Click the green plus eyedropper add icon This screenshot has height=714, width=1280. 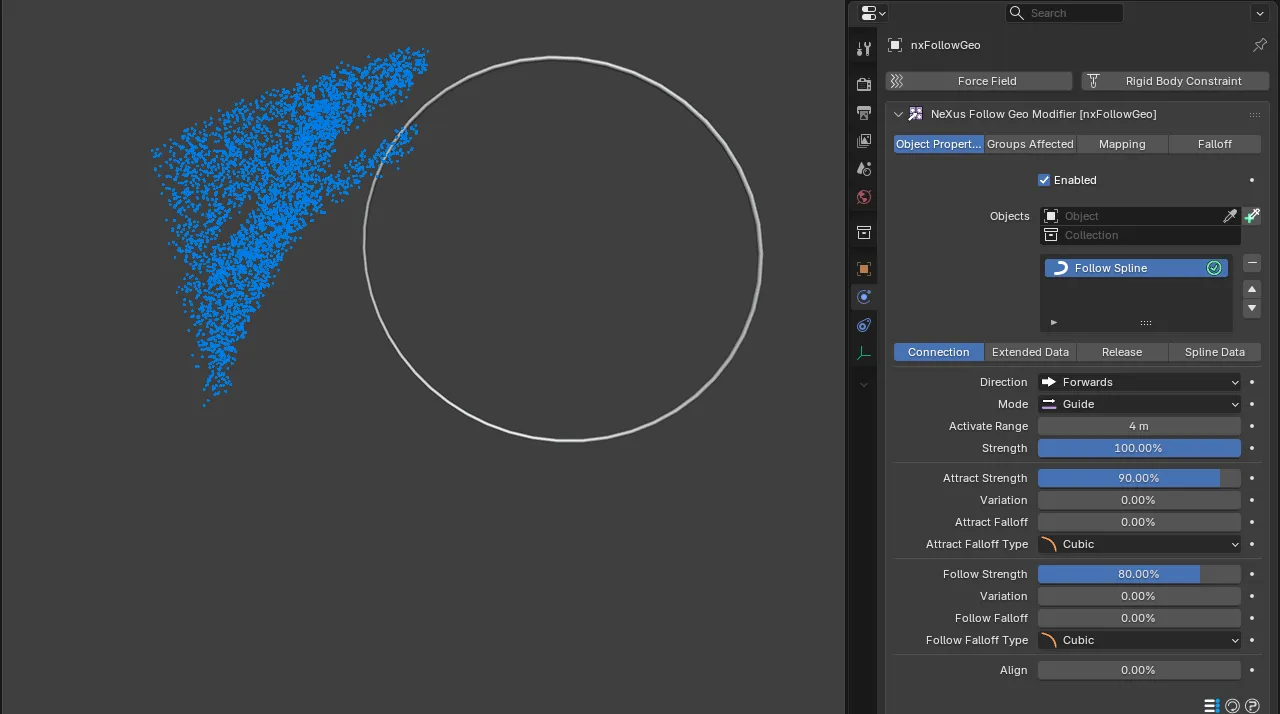1251,216
